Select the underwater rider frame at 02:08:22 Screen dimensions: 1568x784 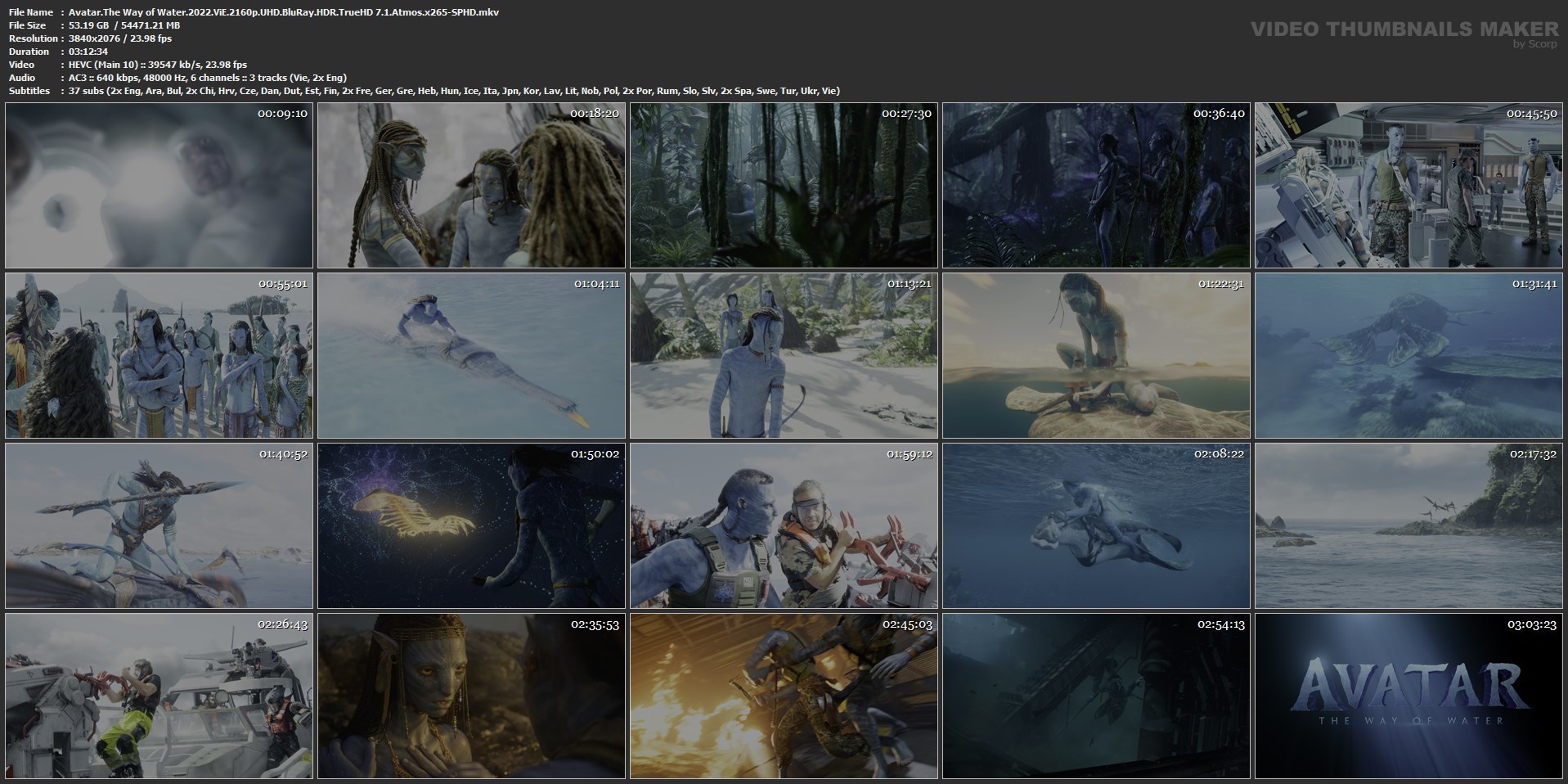1096,526
